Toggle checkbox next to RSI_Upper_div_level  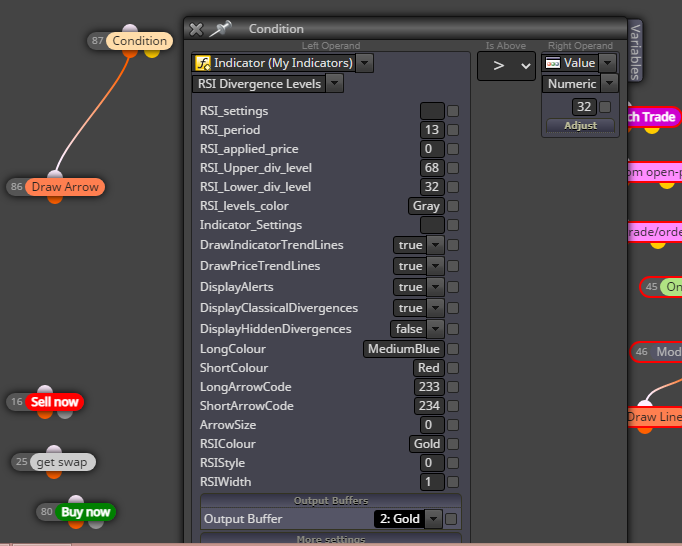(453, 168)
